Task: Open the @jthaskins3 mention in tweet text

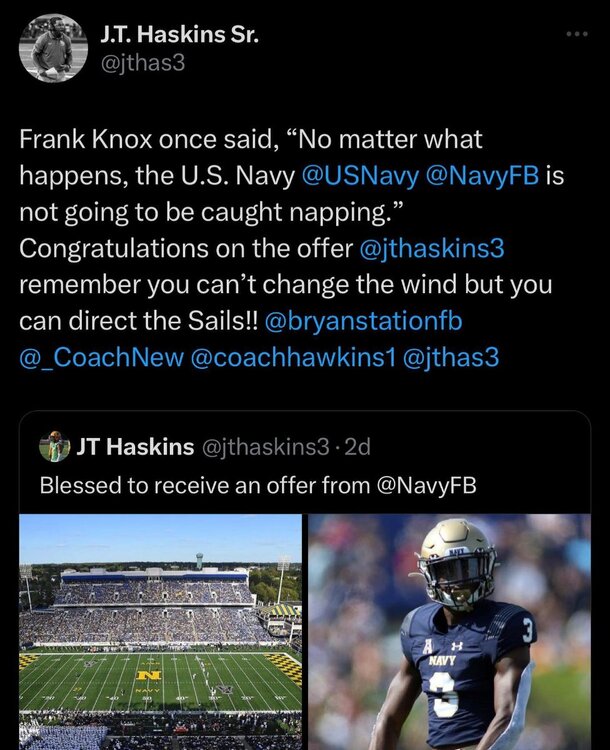Action: [x=432, y=248]
